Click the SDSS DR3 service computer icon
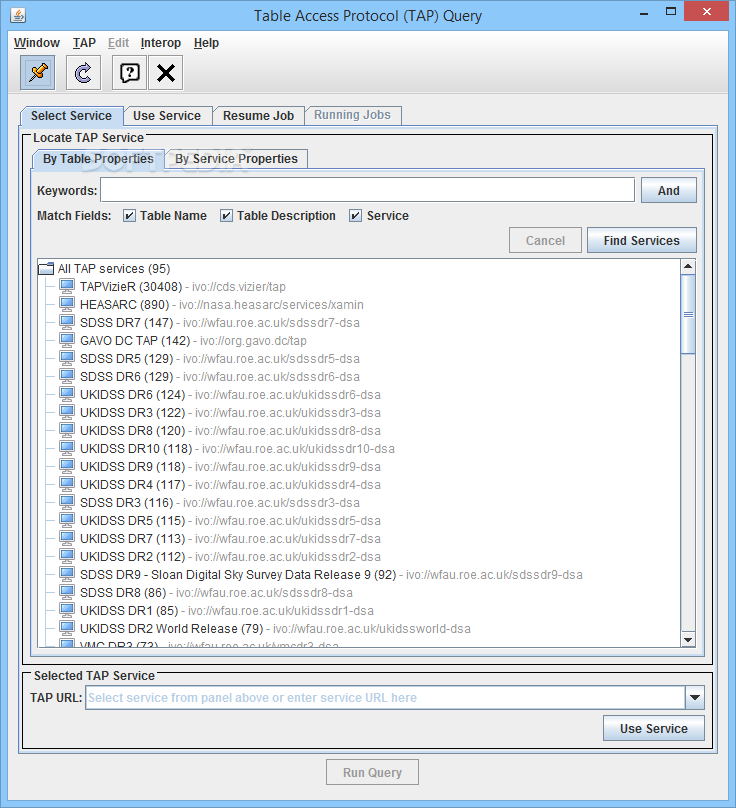The width and height of the screenshot is (736, 808). coord(67,502)
